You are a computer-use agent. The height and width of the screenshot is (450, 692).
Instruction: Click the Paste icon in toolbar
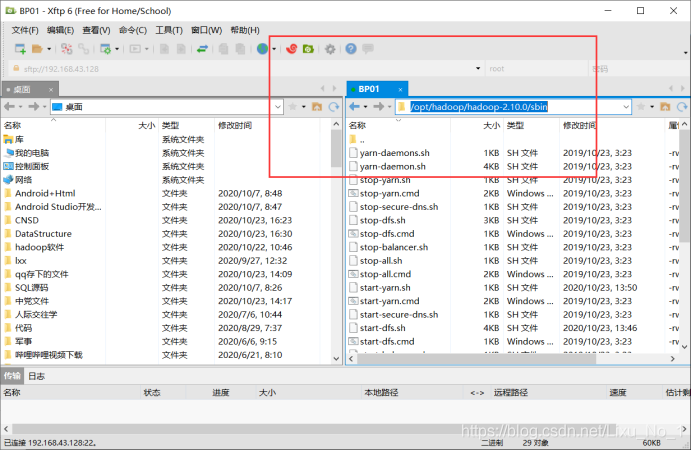click(x=240, y=49)
